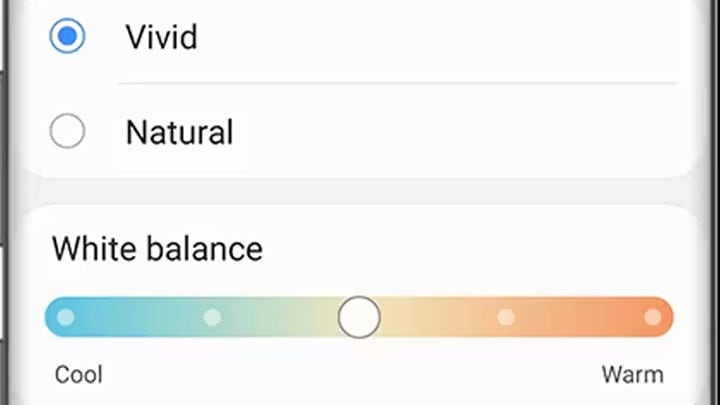The height and width of the screenshot is (405, 720).
Task: Click the Vivid text label
Action: pyautogui.click(x=161, y=37)
